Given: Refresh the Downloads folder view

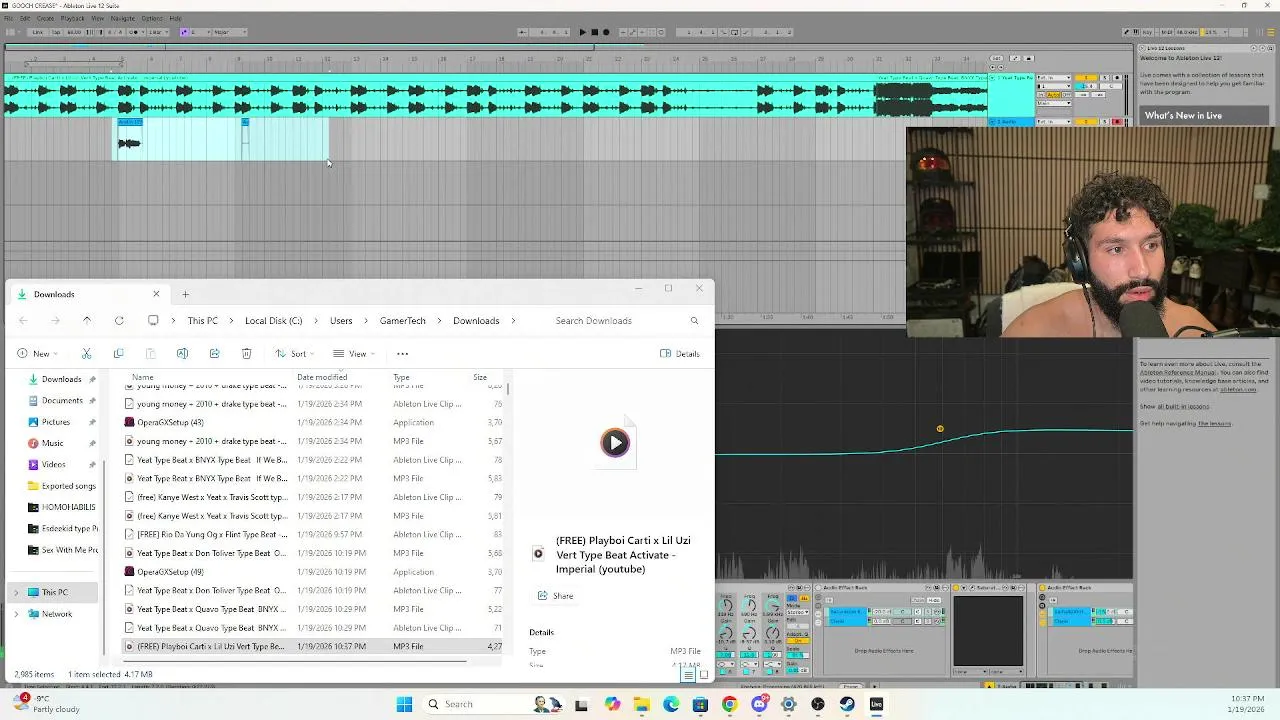Looking at the screenshot, I should coord(119,321).
